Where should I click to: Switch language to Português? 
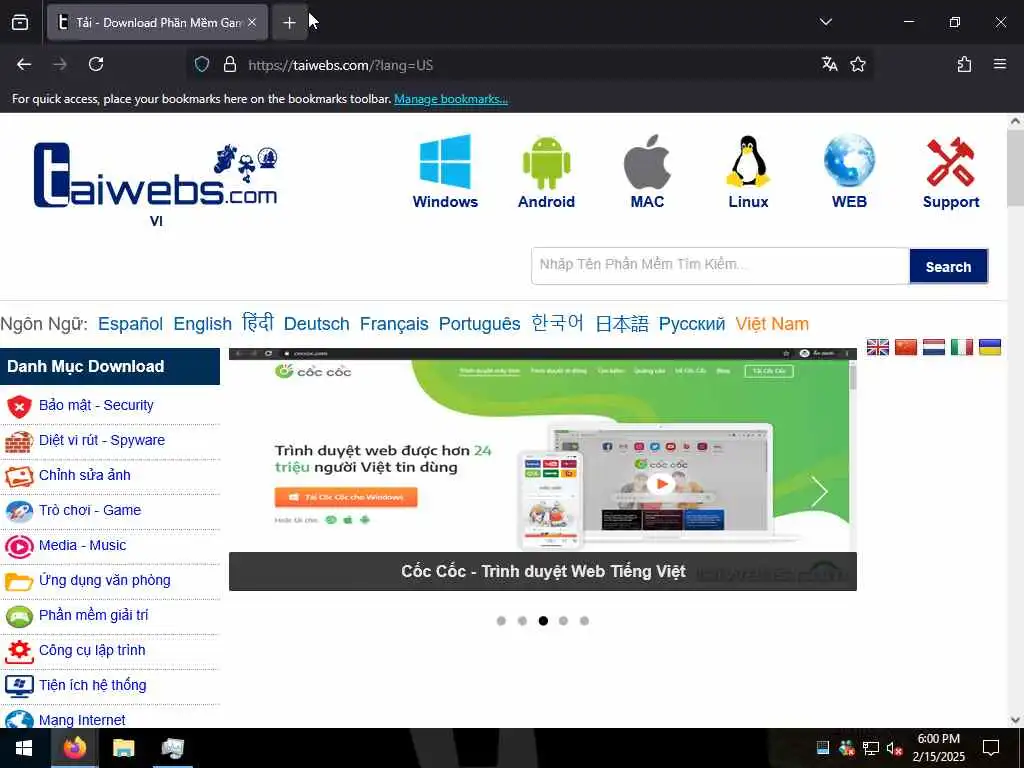coord(479,324)
